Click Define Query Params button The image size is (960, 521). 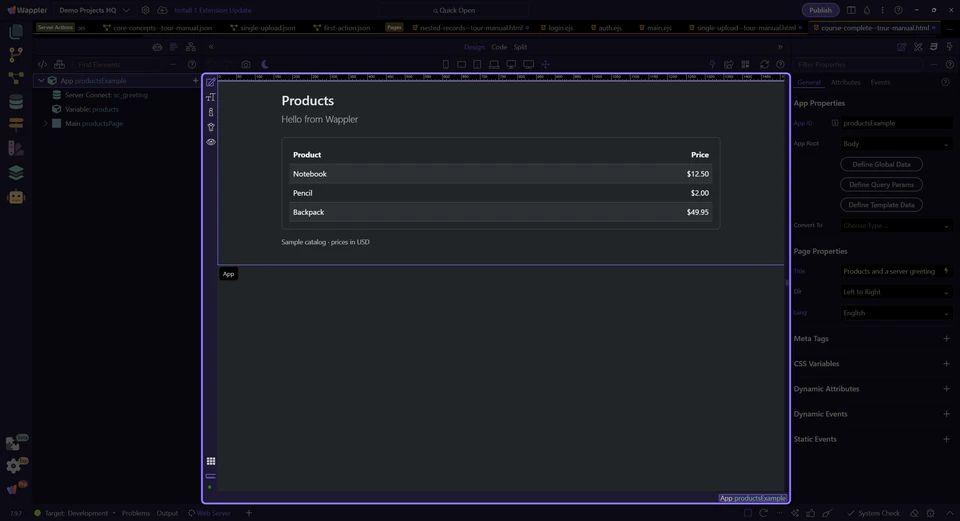[881, 184]
